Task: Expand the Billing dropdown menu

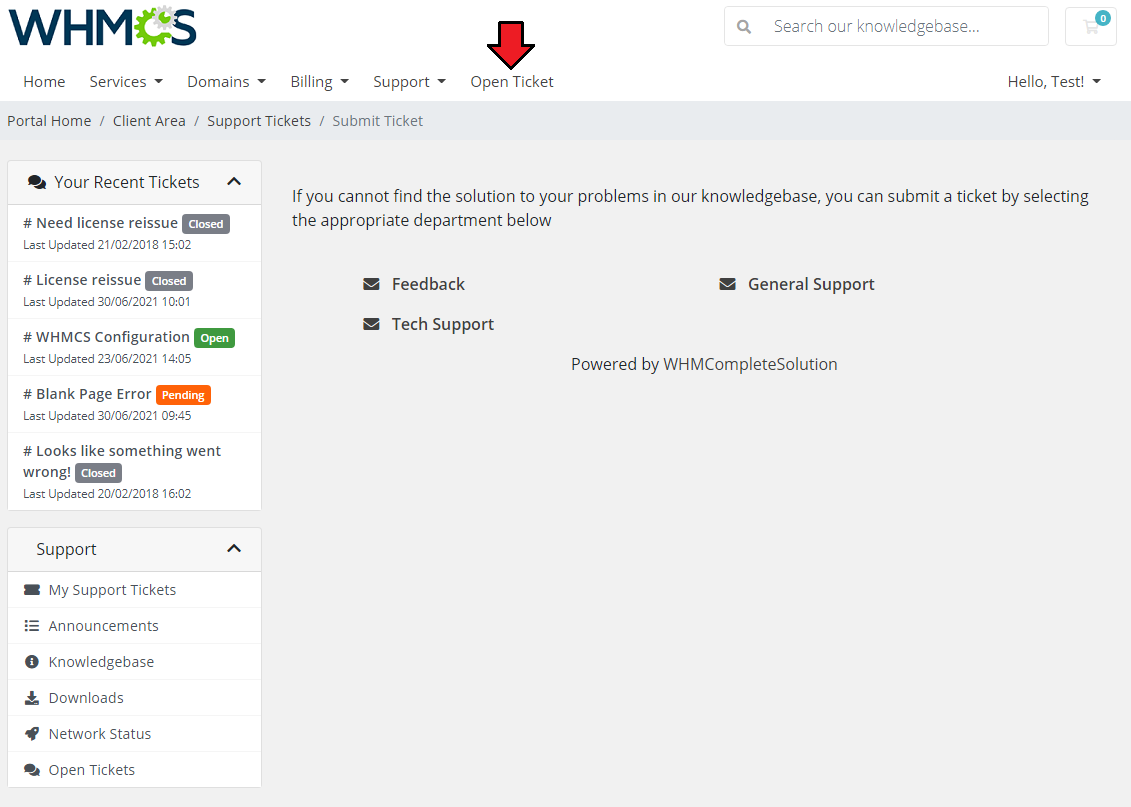Action: (320, 81)
